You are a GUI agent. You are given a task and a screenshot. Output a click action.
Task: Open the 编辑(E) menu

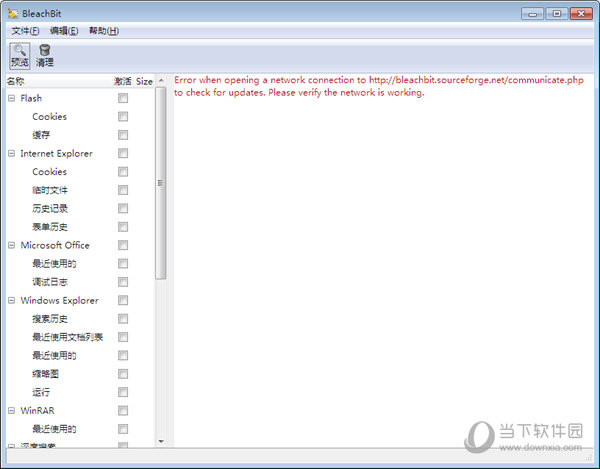point(64,31)
